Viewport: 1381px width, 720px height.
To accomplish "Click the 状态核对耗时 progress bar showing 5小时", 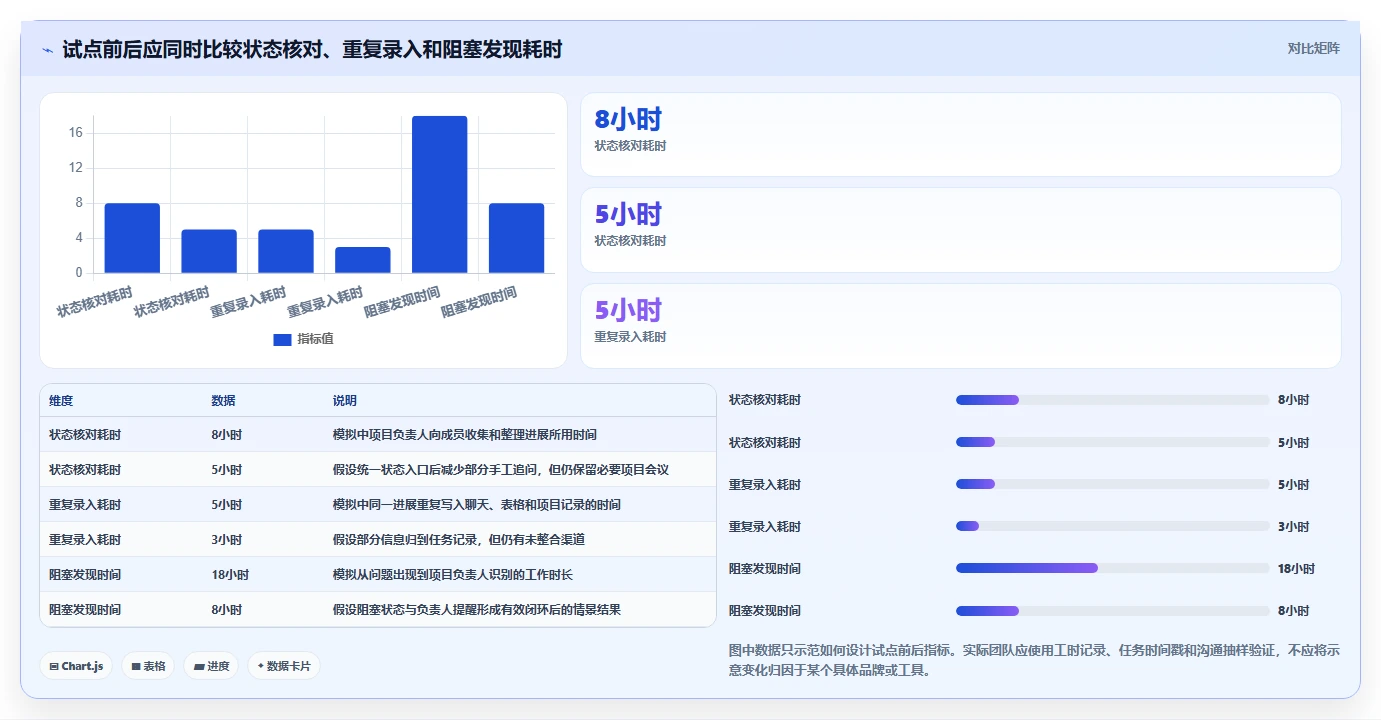I will pyautogui.click(x=1112, y=442).
